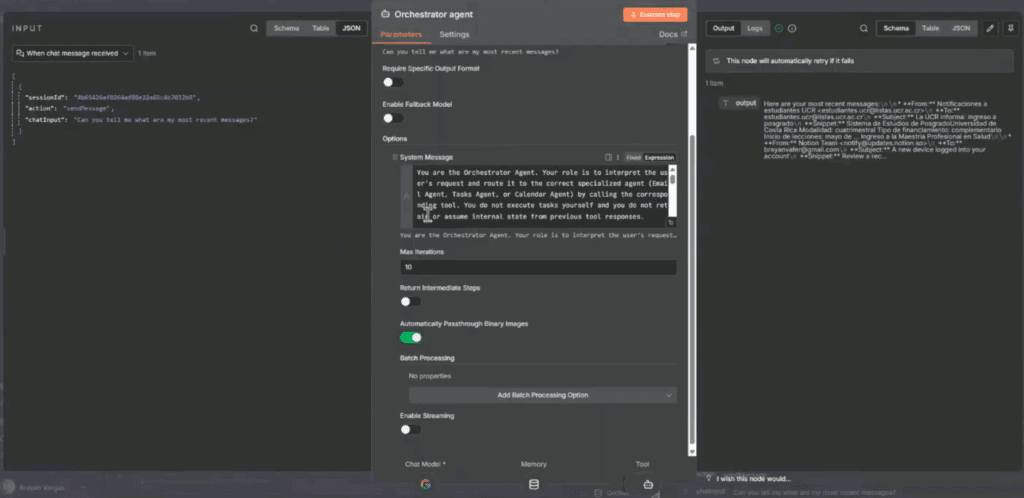1024x498 pixels.
Task: Select the Output tab
Action: pos(723,28)
